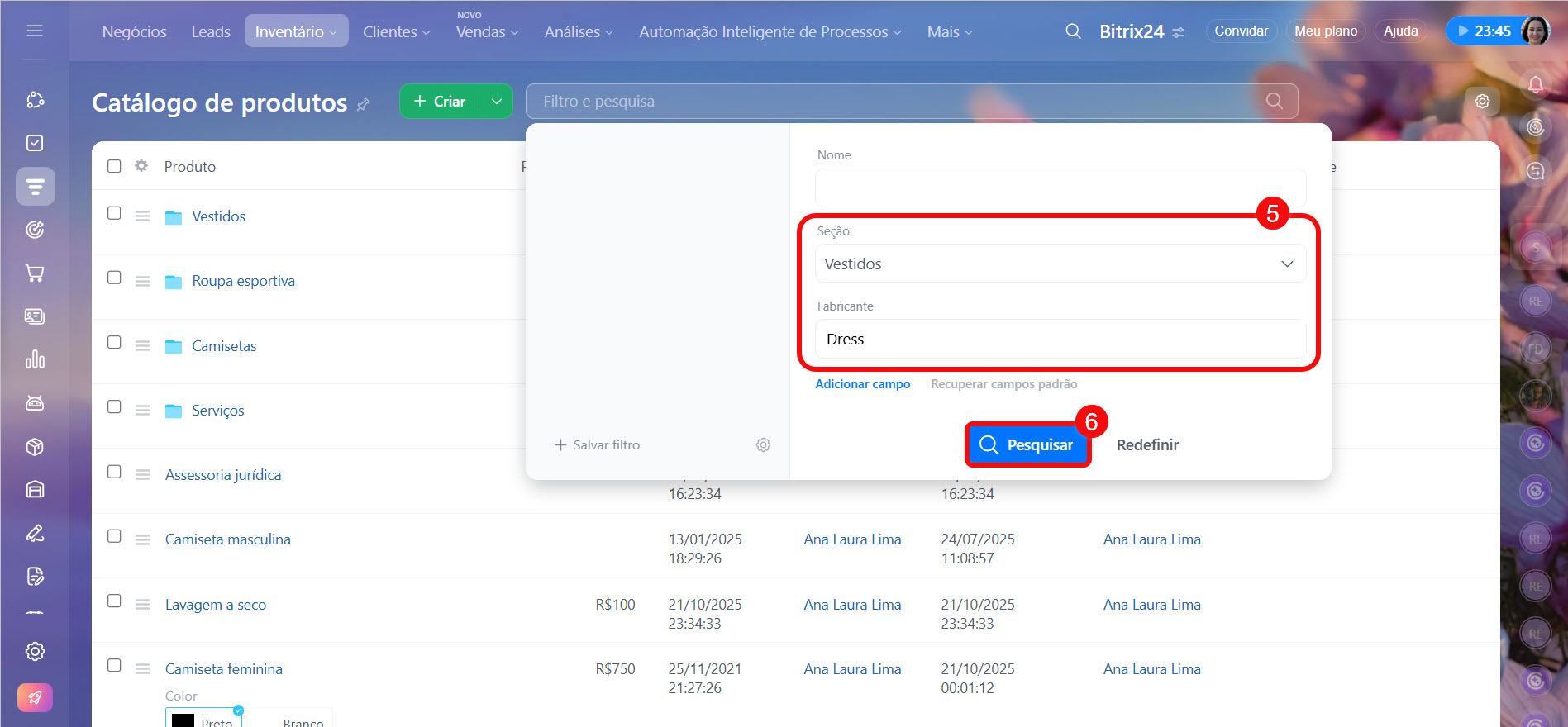The image size is (1568, 727).
Task: Expand the Seção dropdown showing Vestidos
Action: coord(1060,264)
